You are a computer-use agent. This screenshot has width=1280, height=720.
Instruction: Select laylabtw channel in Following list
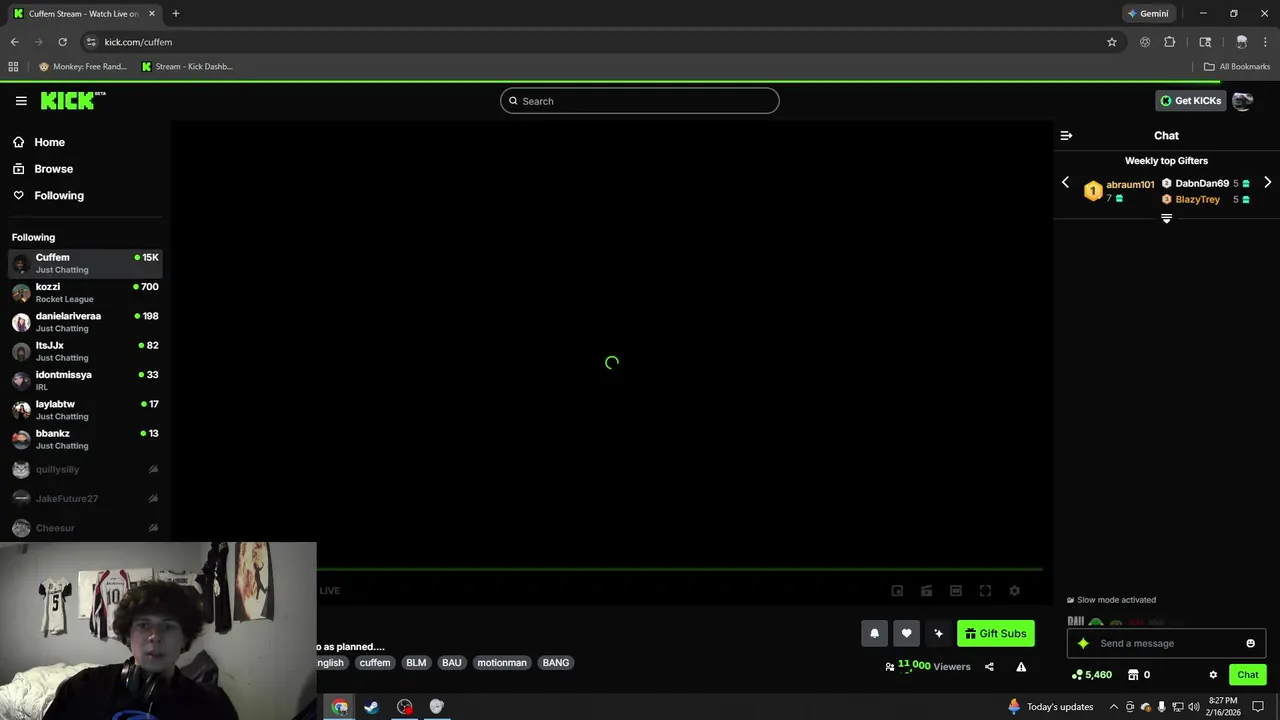(x=85, y=410)
